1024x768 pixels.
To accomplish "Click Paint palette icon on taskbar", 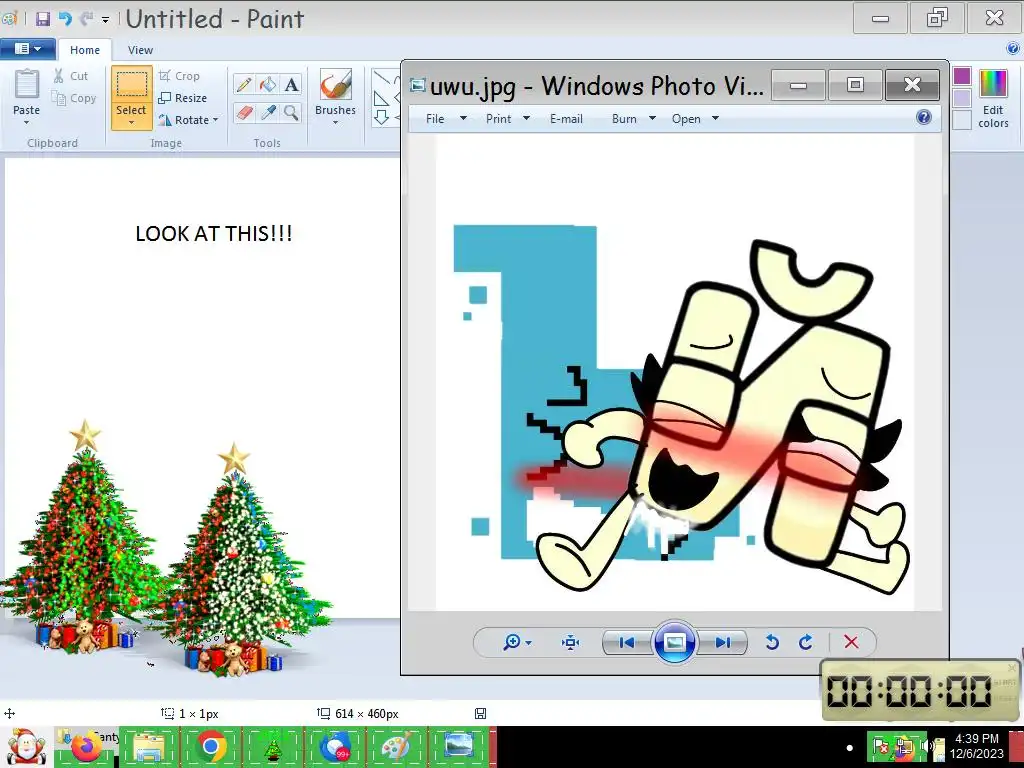I will click(396, 747).
